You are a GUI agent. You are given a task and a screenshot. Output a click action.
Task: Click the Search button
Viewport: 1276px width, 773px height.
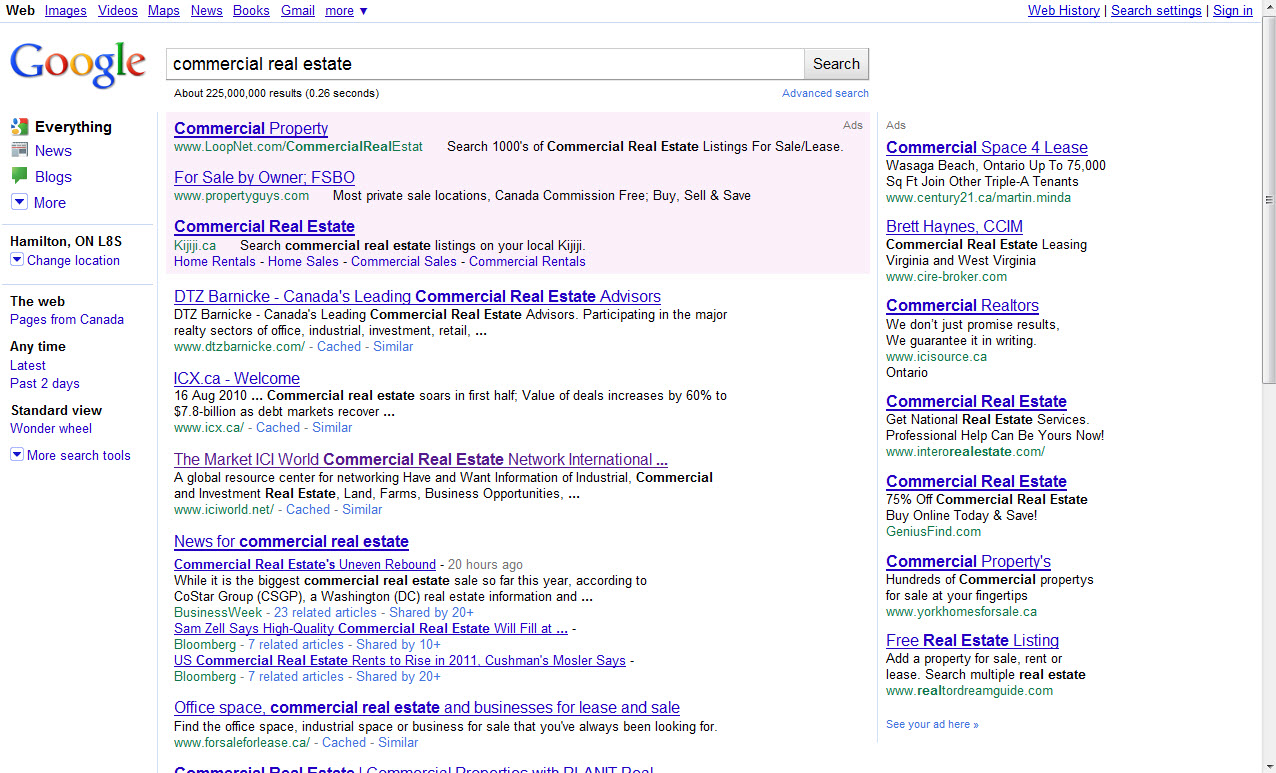click(x=836, y=64)
